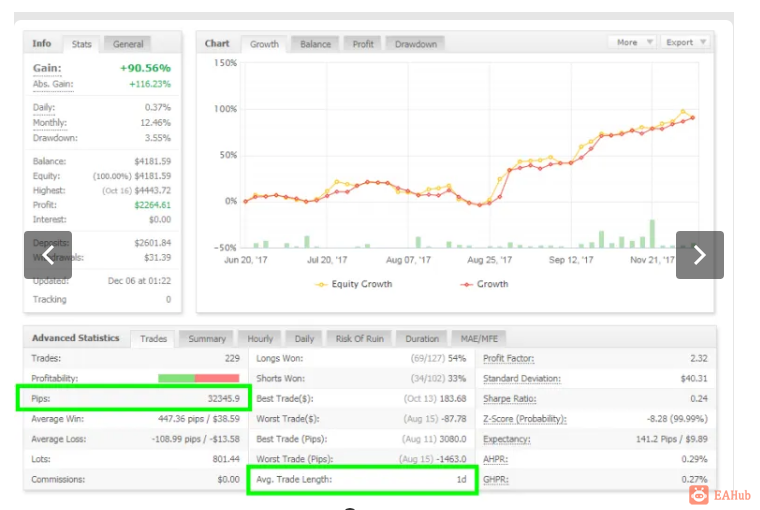Toggle Equity Growth legend marker

[x=321, y=285]
